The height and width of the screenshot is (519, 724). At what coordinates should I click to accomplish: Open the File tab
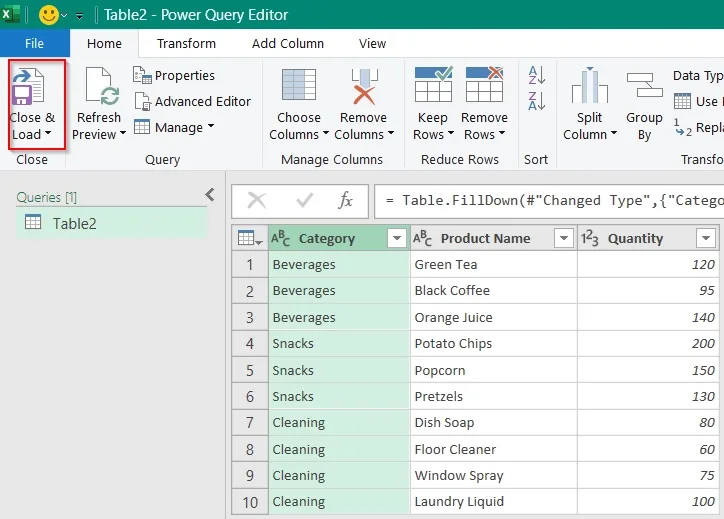coord(35,43)
